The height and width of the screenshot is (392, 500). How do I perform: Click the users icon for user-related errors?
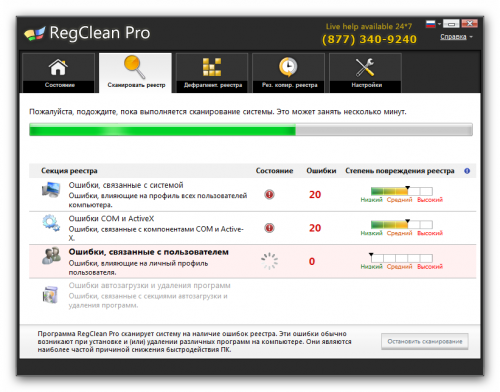(51, 256)
